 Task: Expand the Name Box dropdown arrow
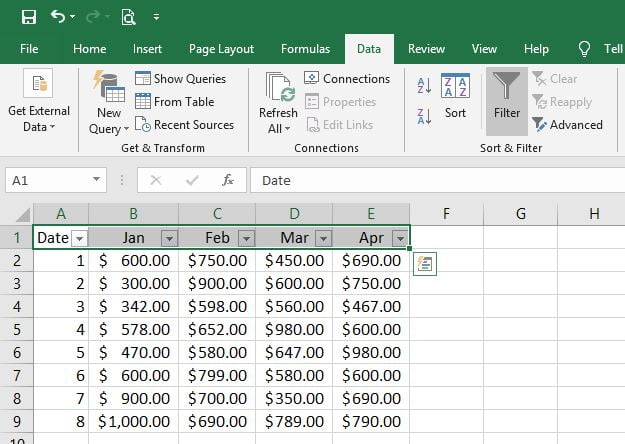click(x=96, y=179)
